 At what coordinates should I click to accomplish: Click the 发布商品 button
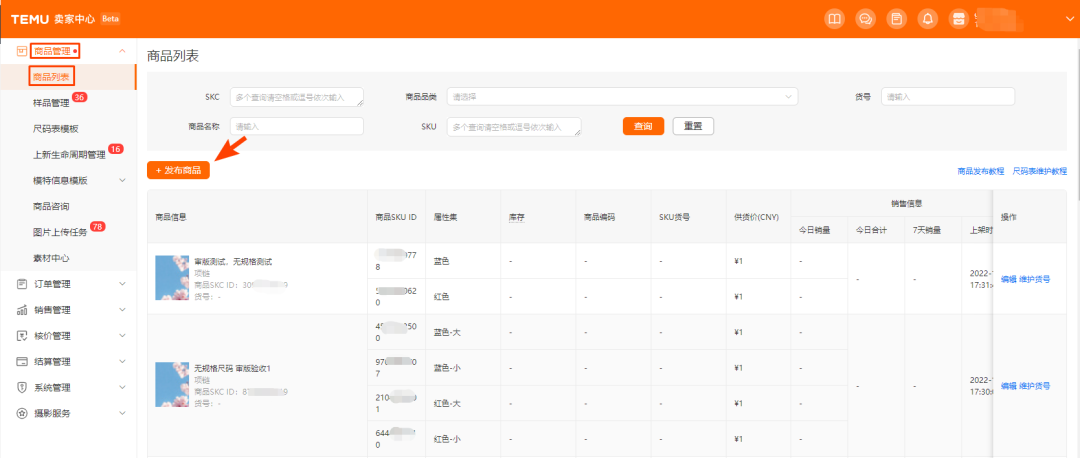pyautogui.click(x=178, y=170)
